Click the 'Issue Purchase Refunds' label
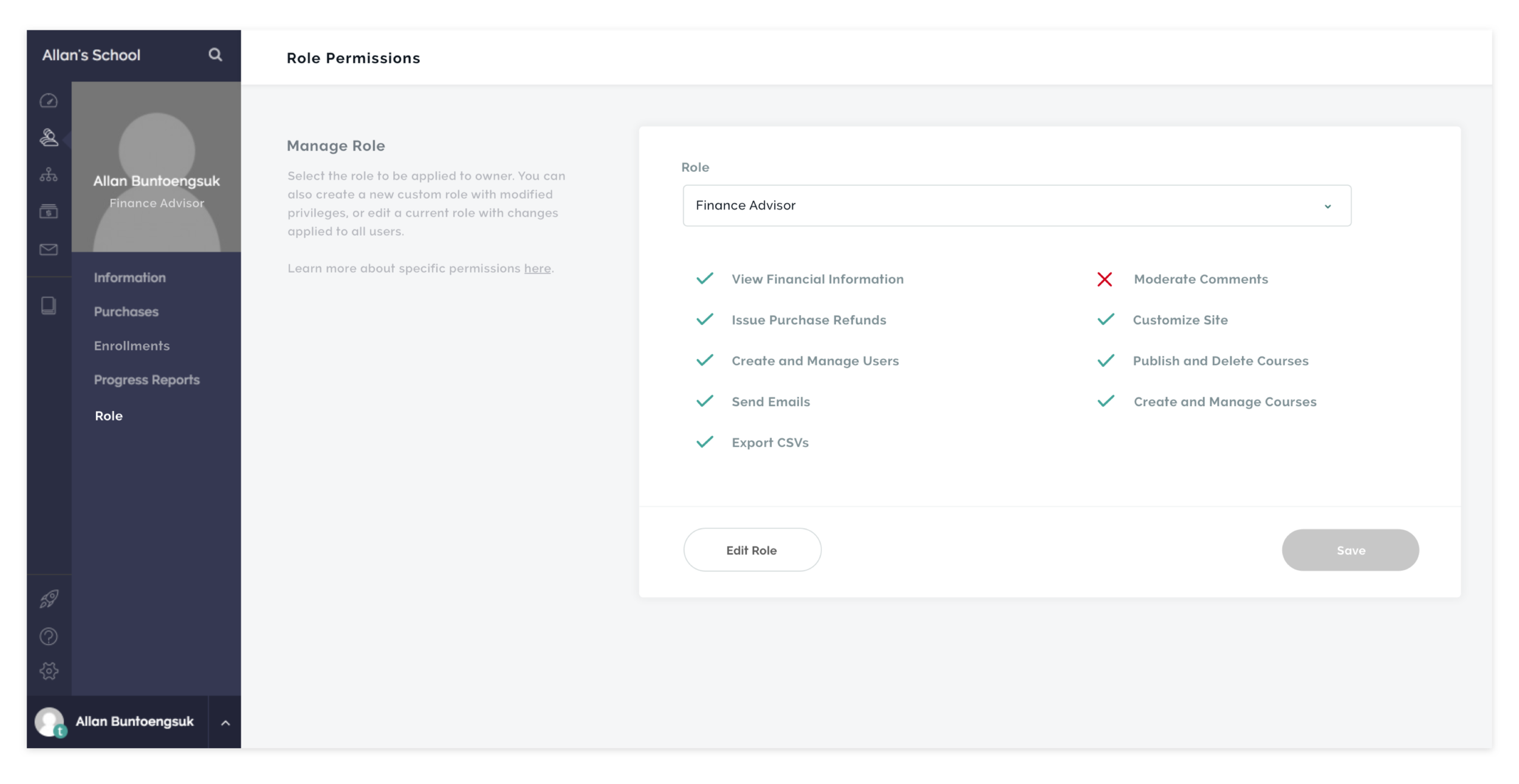Image resolution: width=1519 pixels, height=784 pixels. [809, 320]
